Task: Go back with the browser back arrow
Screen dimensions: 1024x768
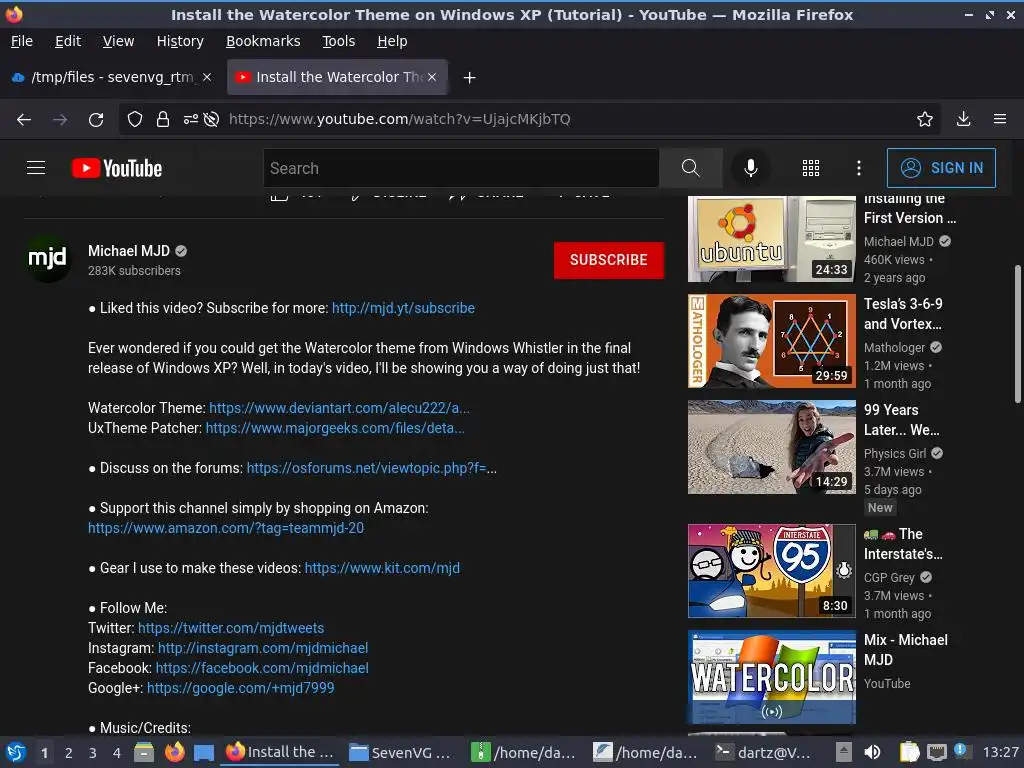Action: [24, 120]
